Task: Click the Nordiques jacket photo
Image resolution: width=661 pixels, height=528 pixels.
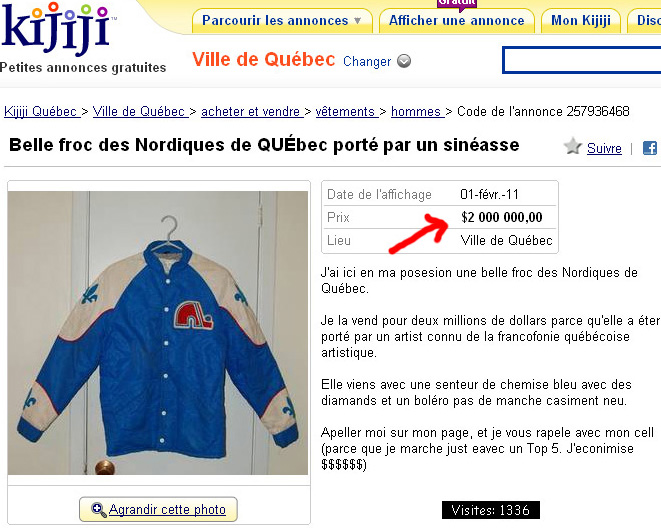Action: (158, 333)
